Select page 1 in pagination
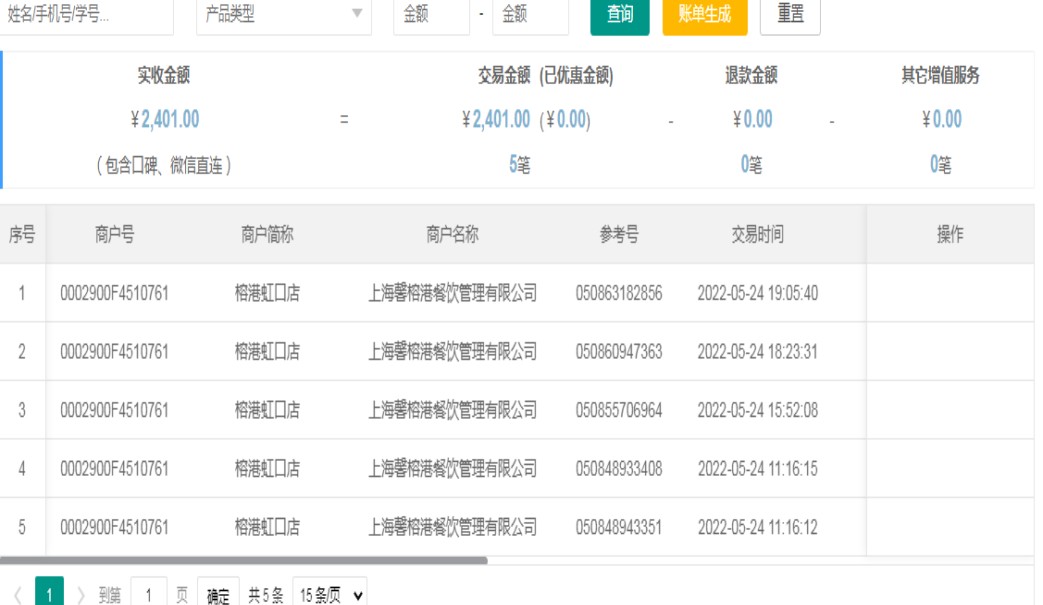Viewport: 1043px width, 605px height. [49, 595]
